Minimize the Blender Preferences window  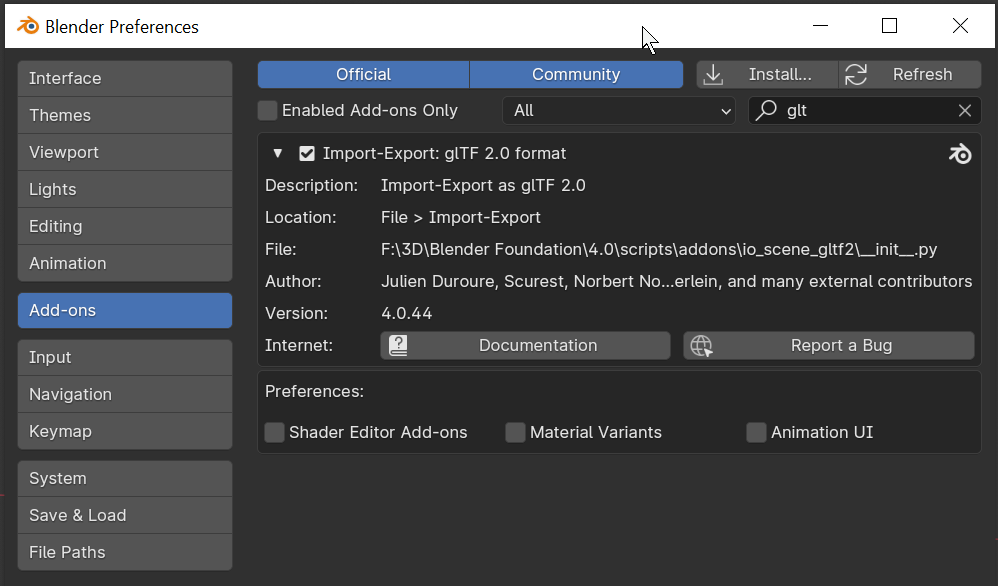[820, 25]
